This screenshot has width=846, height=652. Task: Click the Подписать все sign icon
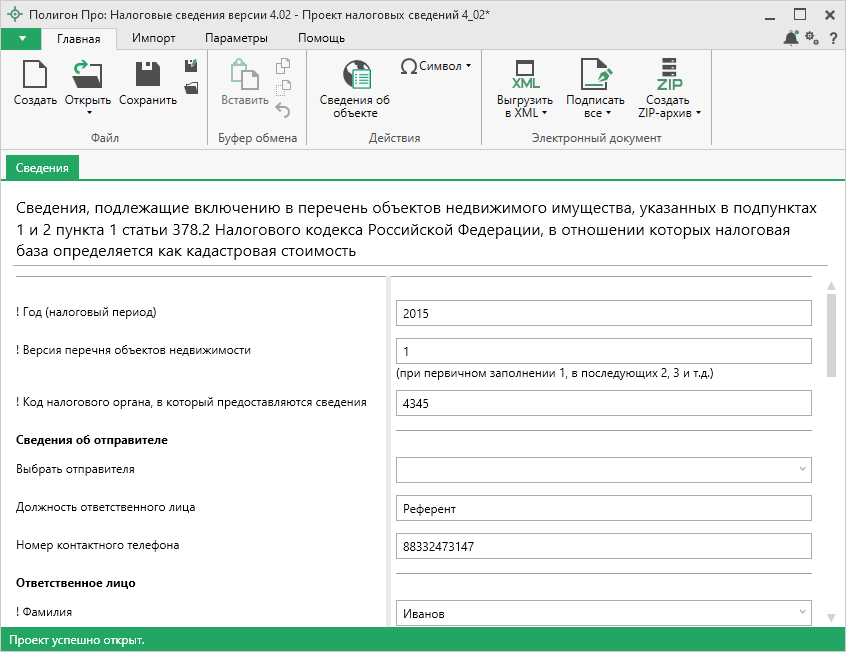click(595, 75)
